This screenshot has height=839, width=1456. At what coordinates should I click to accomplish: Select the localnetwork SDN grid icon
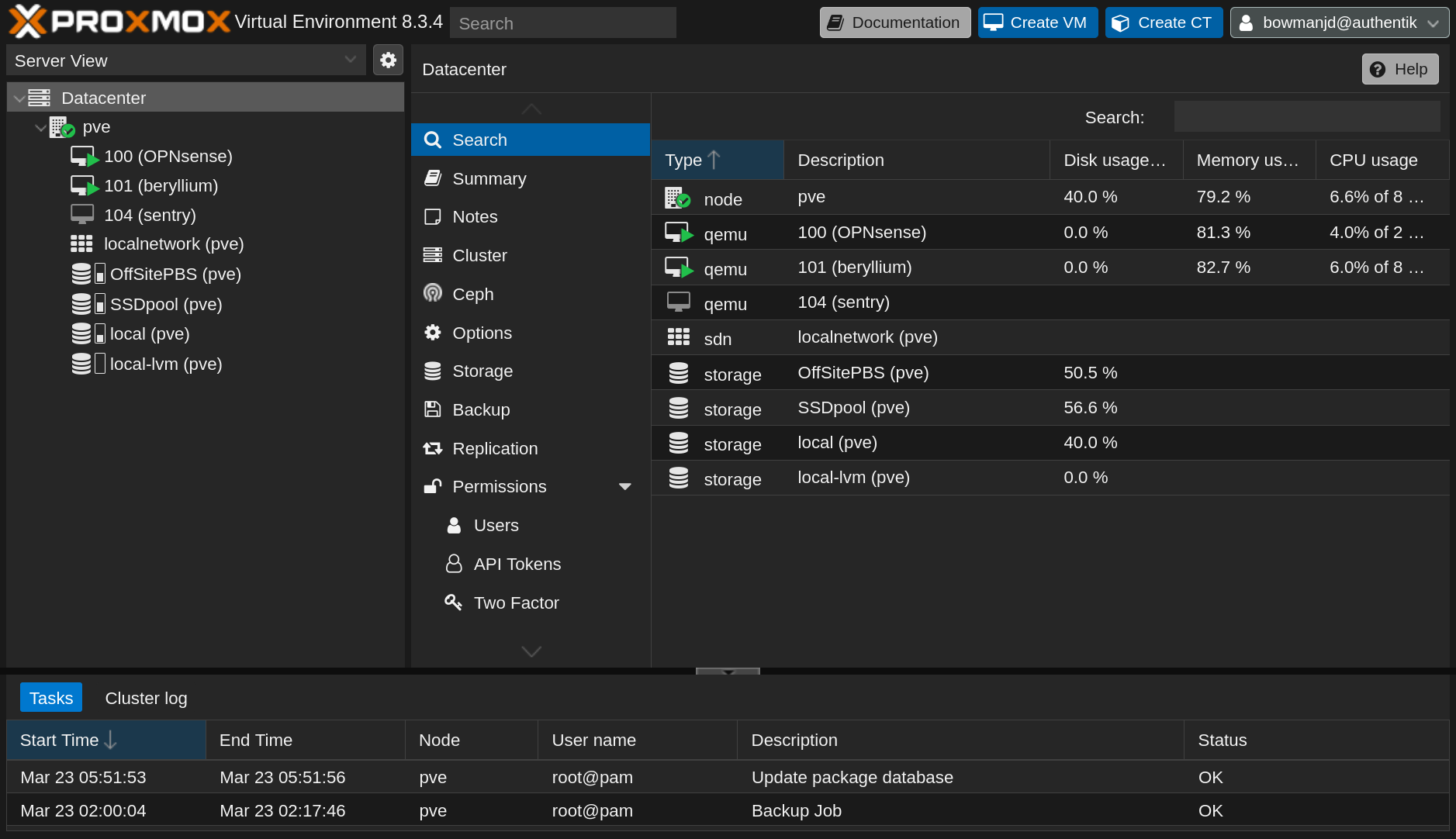81,244
